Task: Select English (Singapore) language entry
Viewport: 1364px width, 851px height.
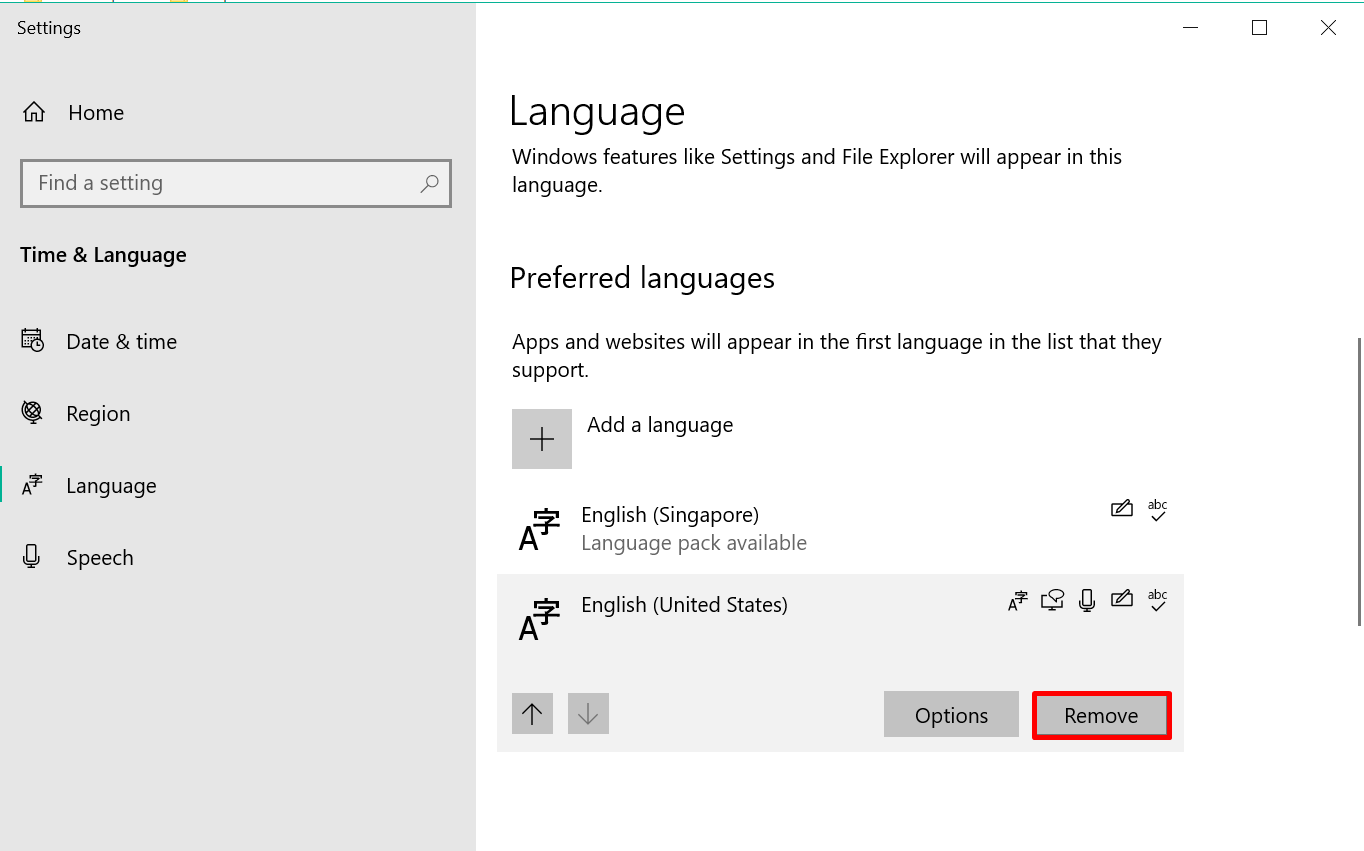Action: (840, 529)
